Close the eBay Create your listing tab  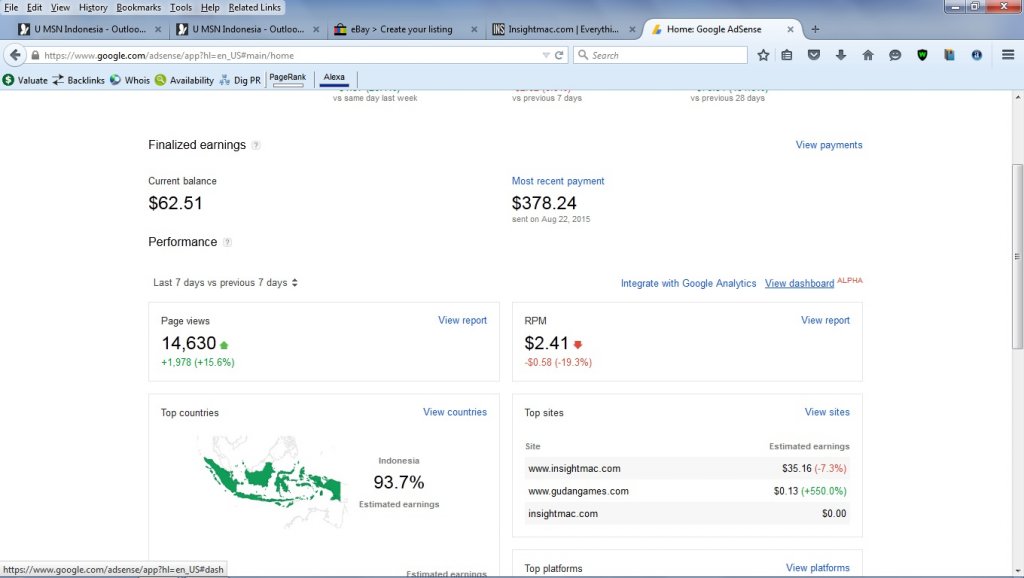click(x=474, y=29)
